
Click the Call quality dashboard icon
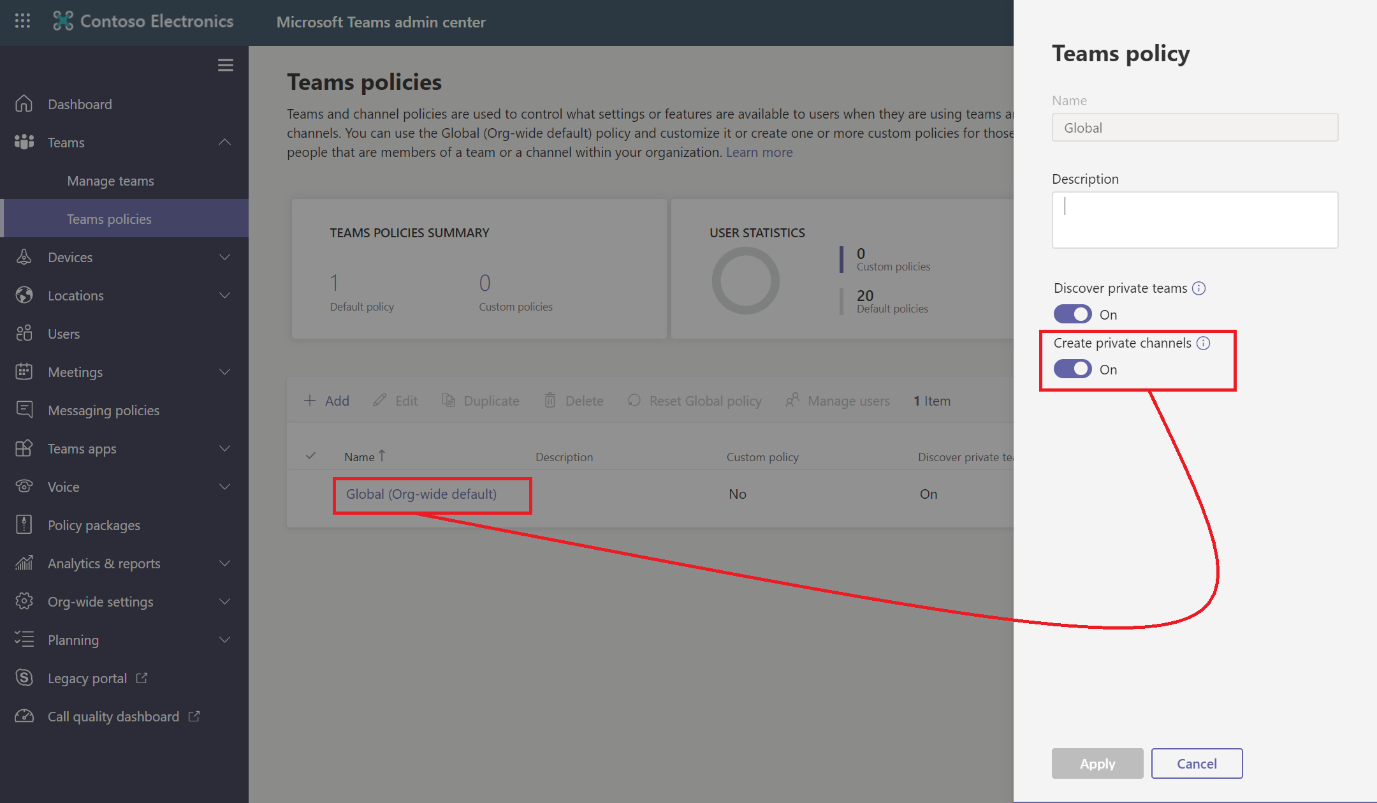24,716
